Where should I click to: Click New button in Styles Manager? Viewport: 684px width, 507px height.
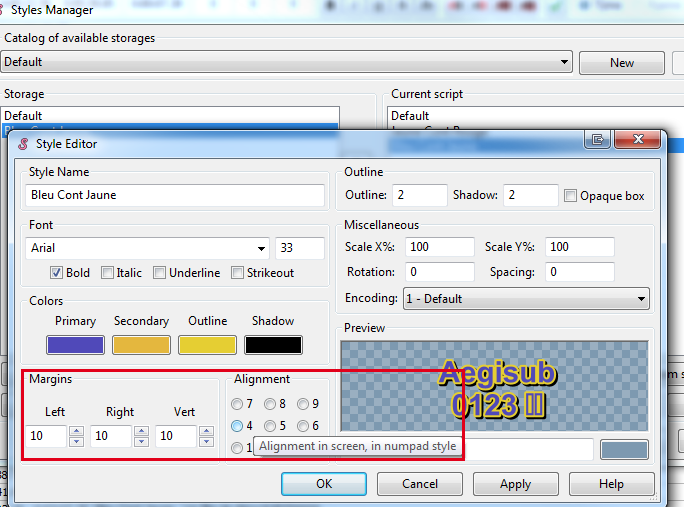pyautogui.click(x=622, y=63)
